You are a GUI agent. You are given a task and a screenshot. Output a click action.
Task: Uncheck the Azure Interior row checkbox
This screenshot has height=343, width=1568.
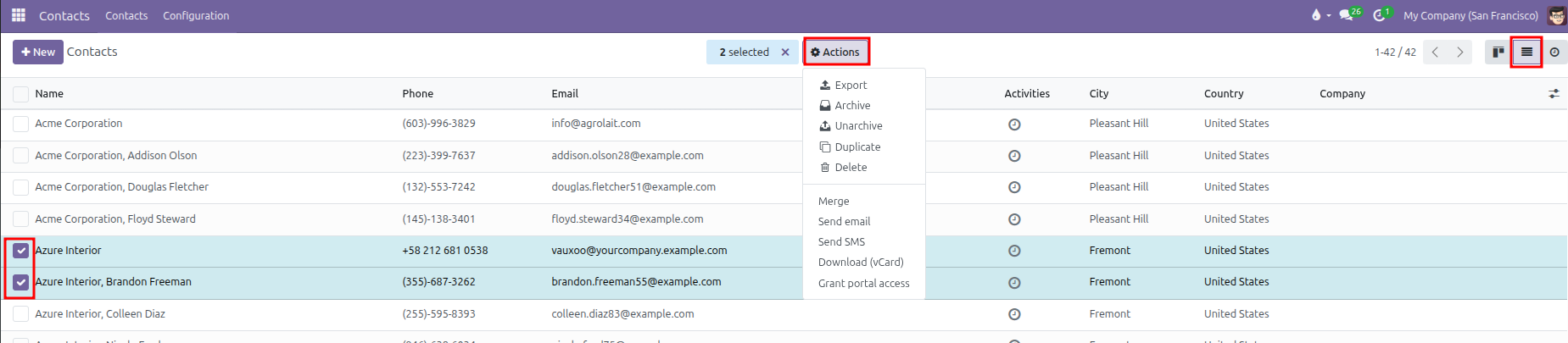point(20,251)
